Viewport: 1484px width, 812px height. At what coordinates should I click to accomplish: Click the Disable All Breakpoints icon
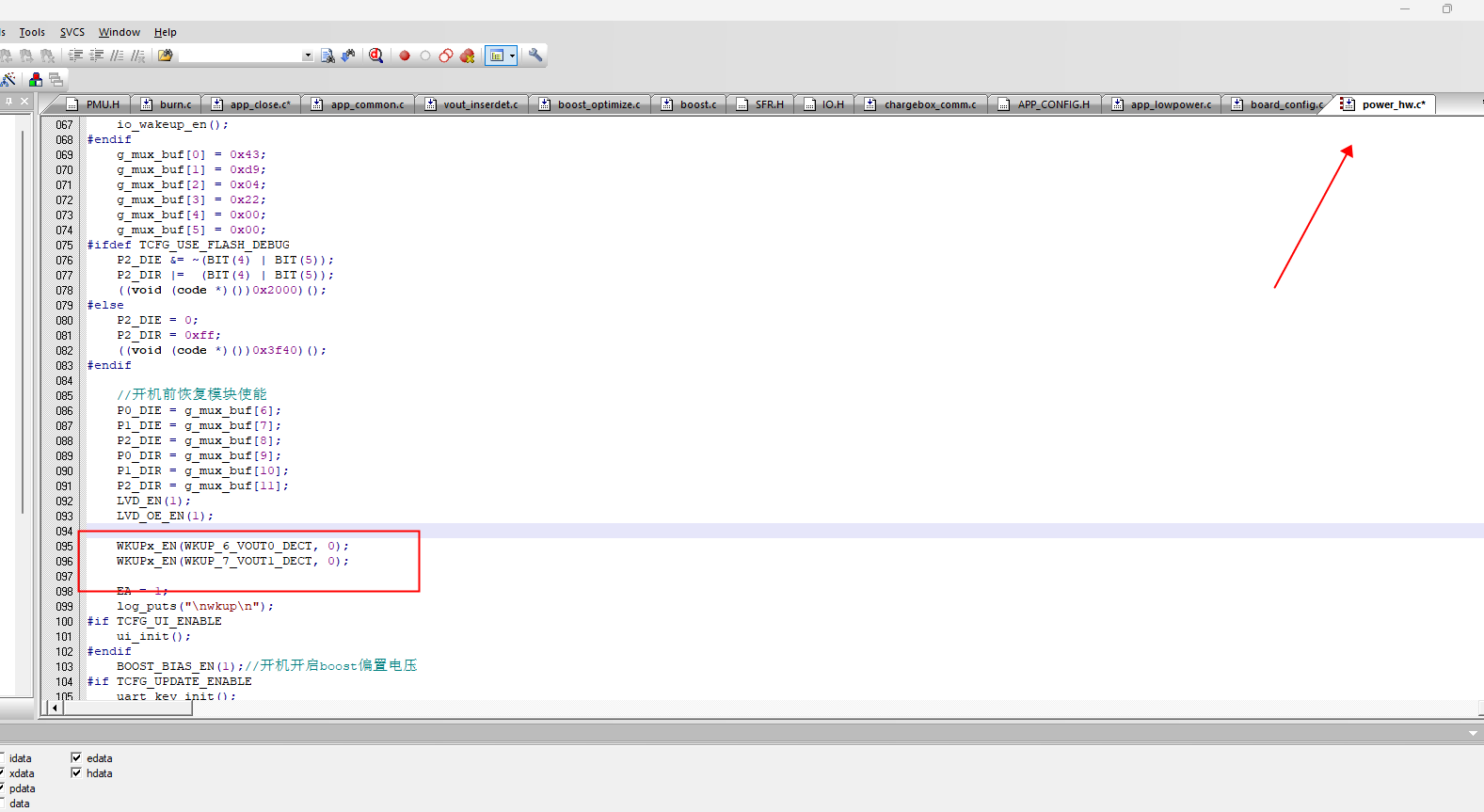(446, 56)
